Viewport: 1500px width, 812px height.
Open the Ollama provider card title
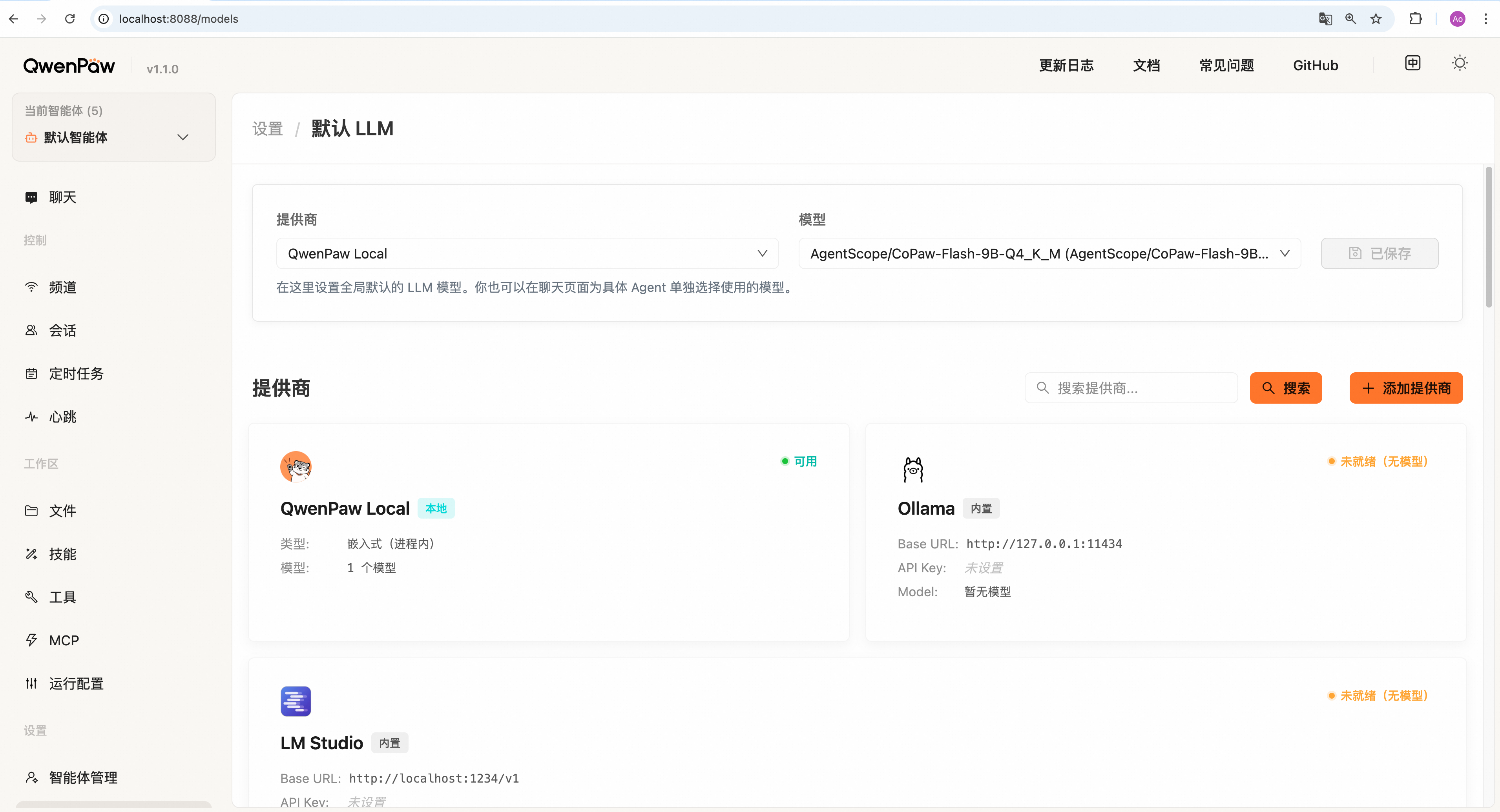tap(926, 508)
